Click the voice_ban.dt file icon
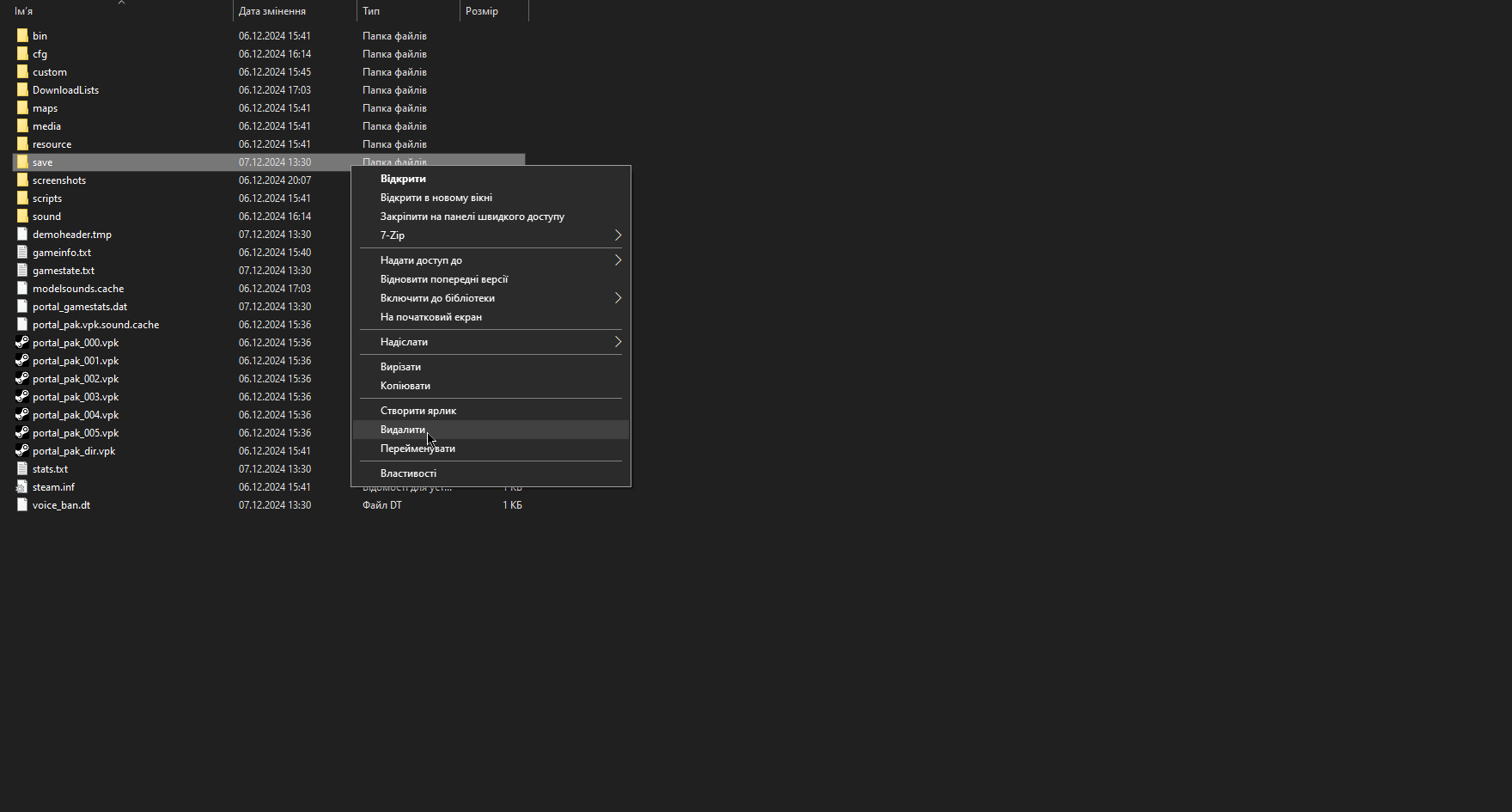 pyautogui.click(x=22, y=505)
